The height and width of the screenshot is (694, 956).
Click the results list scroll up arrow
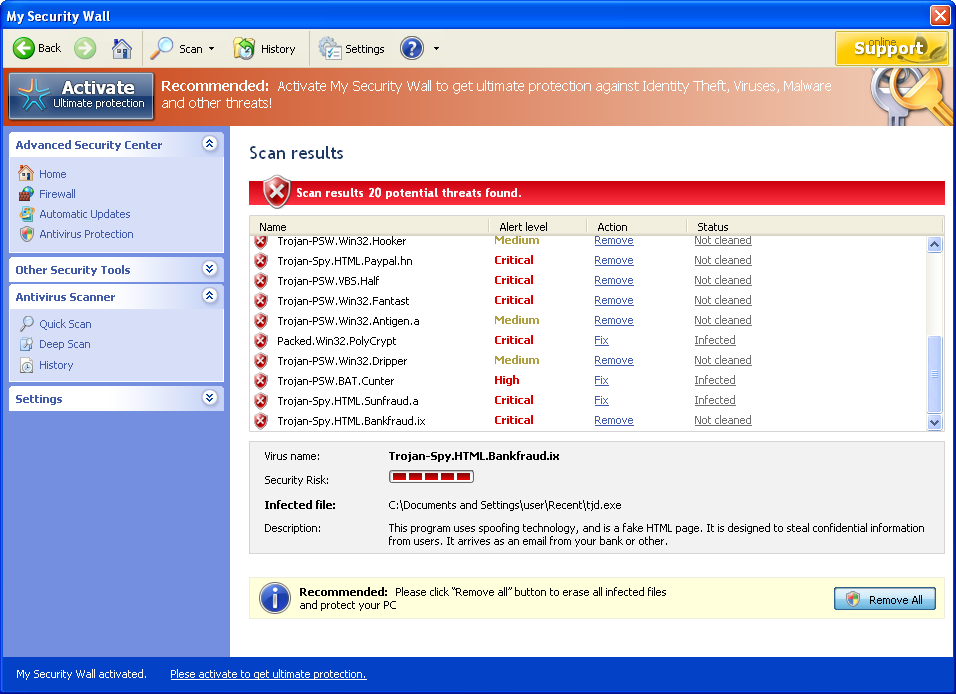point(934,245)
